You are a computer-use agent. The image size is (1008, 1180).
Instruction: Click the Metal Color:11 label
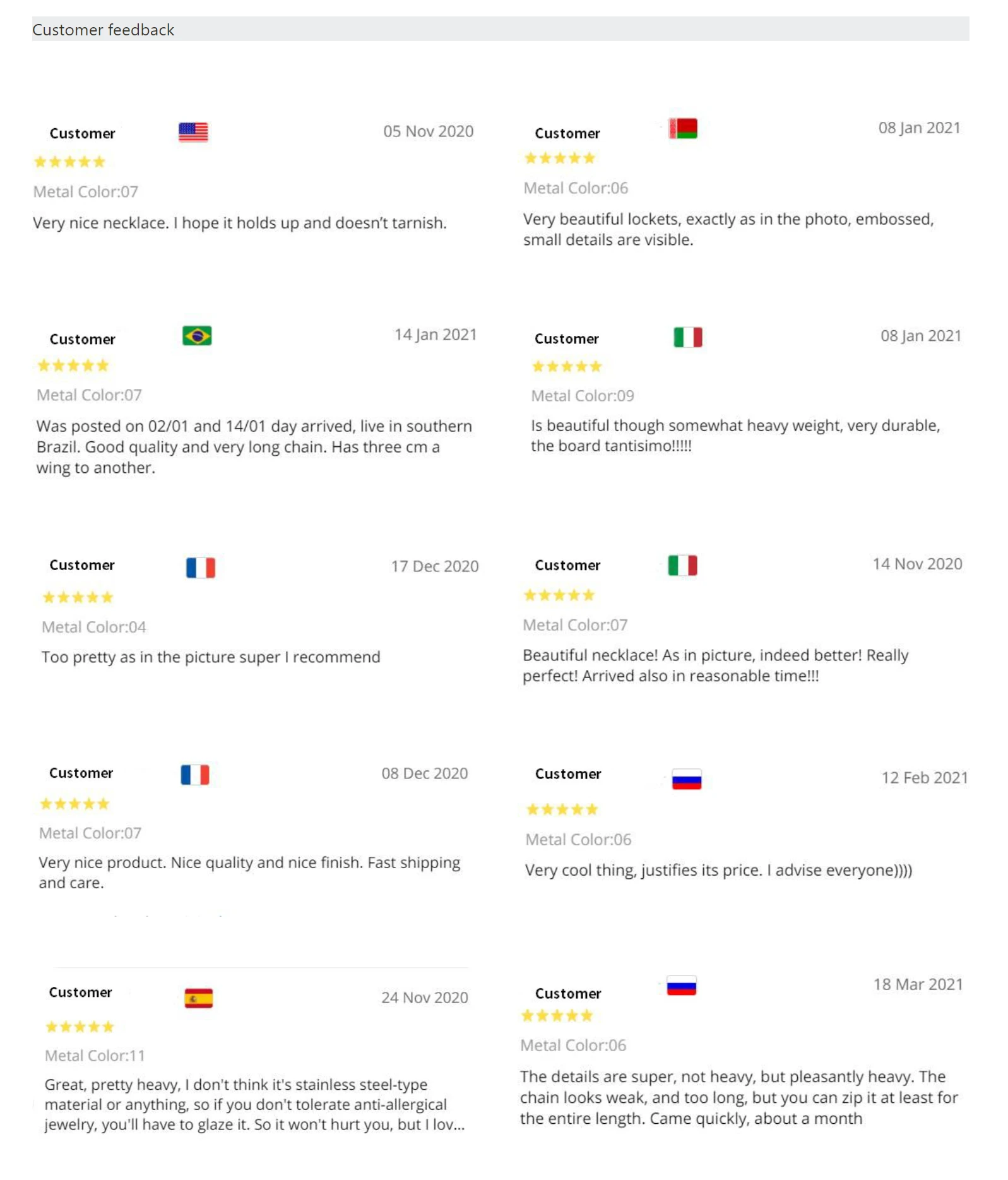pos(95,1056)
